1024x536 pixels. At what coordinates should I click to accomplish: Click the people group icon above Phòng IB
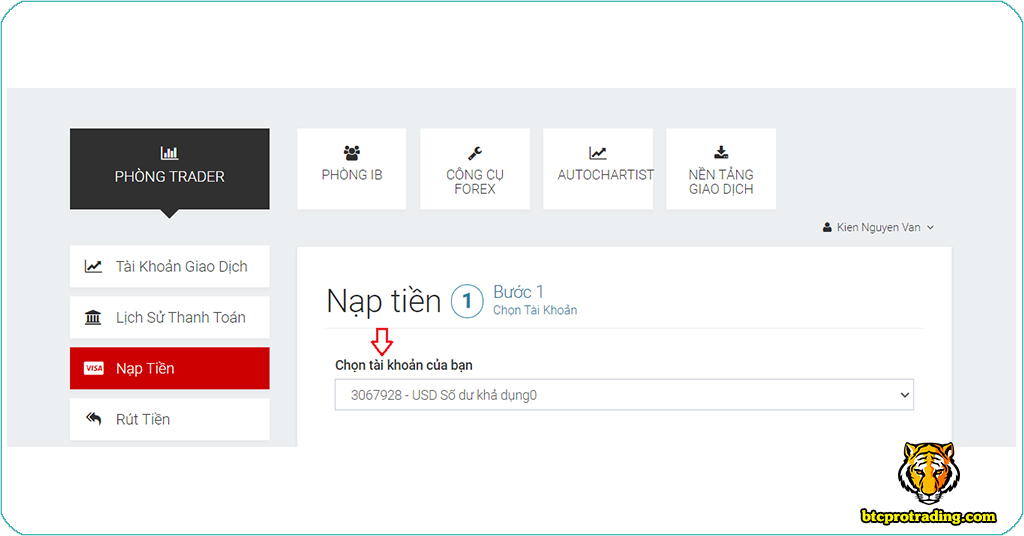coord(351,153)
